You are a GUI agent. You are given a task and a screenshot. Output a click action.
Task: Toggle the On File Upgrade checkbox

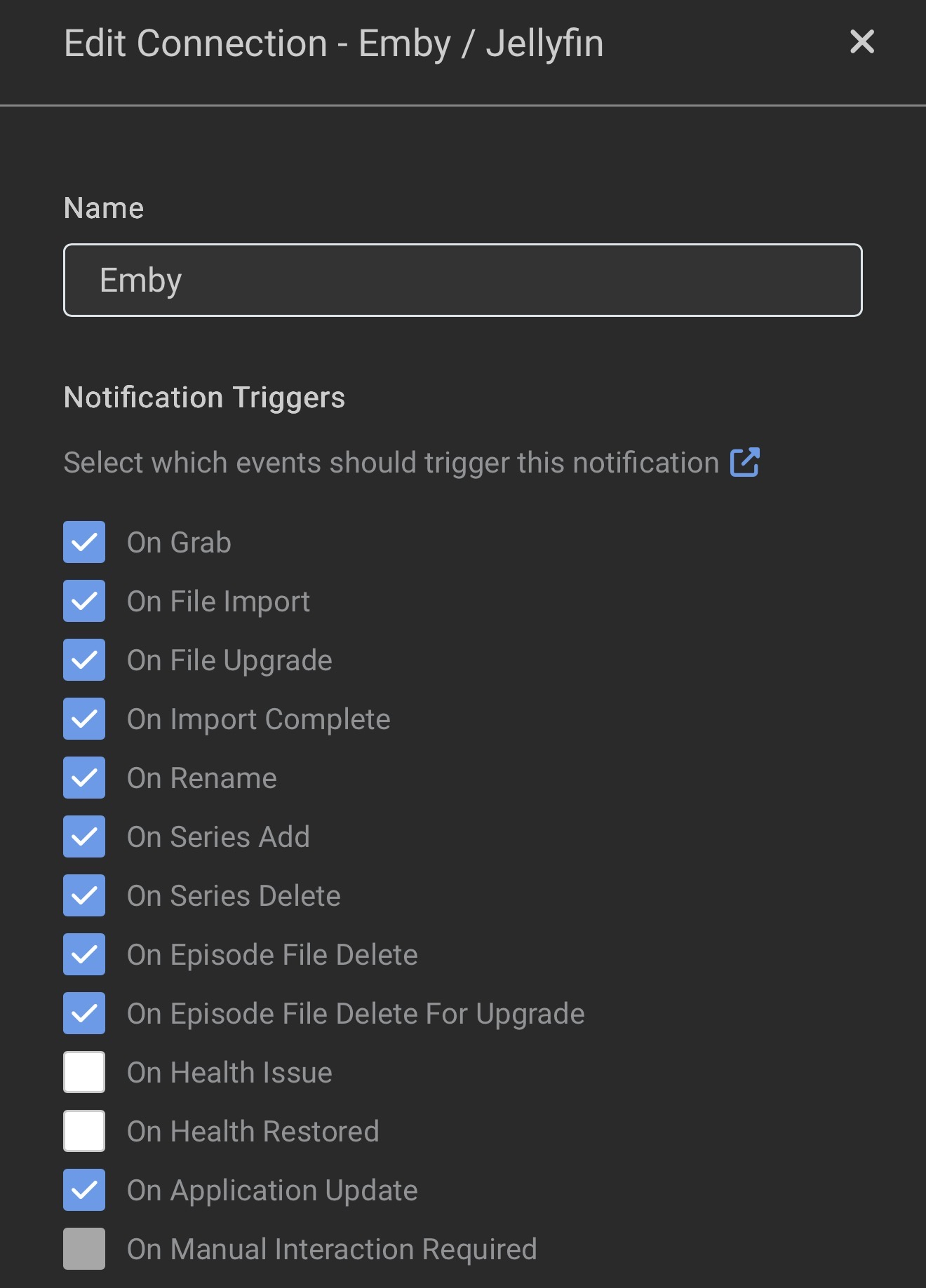click(x=84, y=660)
